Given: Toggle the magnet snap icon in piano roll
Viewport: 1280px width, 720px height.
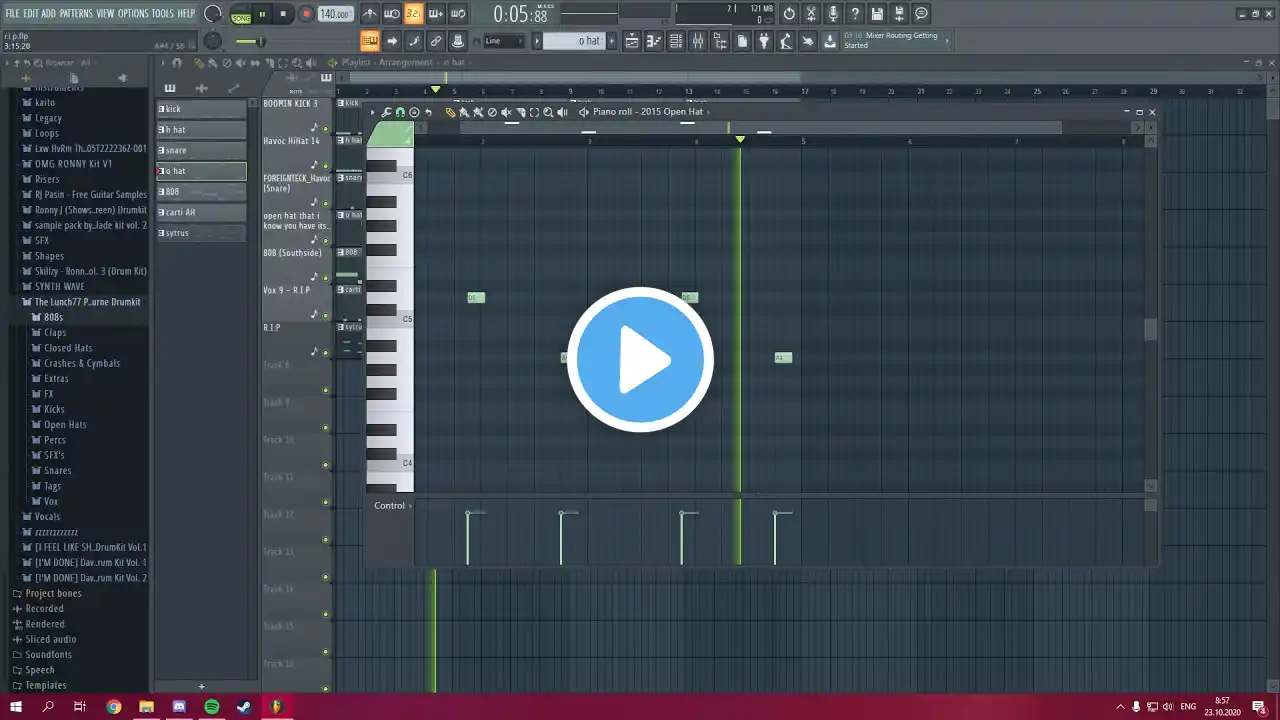Looking at the screenshot, I should [x=400, y=112].
